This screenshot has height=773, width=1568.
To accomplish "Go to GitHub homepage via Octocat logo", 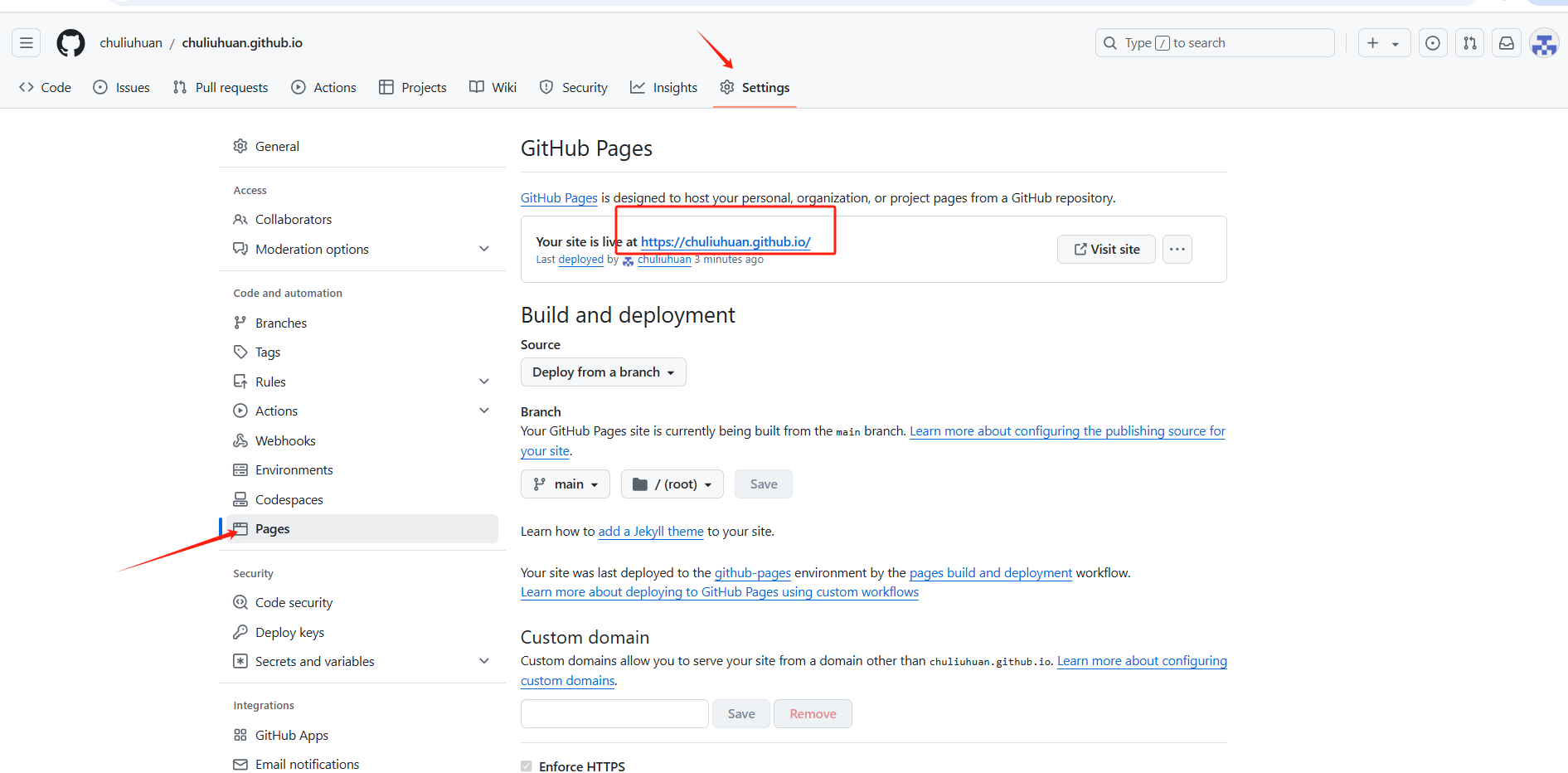I will (x=70, y=43).
